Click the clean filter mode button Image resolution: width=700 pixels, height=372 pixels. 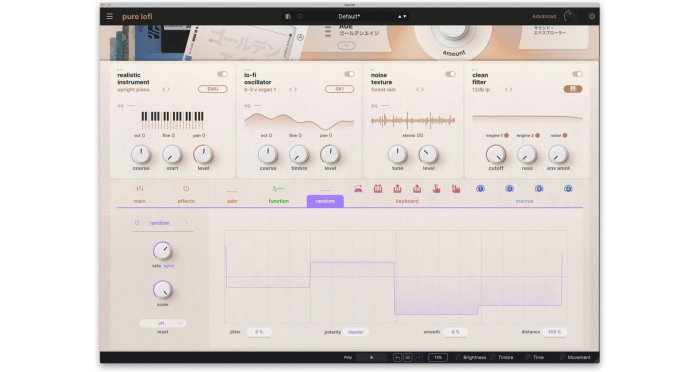(573, 89)
